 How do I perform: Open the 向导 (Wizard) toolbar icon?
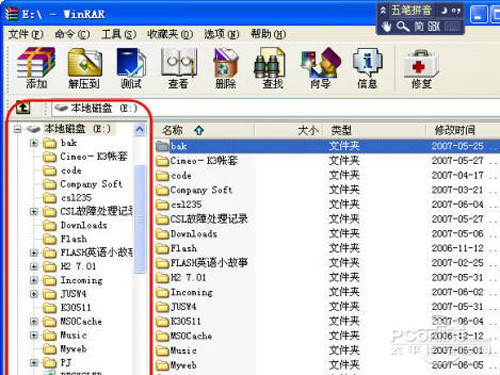point(321,62)
